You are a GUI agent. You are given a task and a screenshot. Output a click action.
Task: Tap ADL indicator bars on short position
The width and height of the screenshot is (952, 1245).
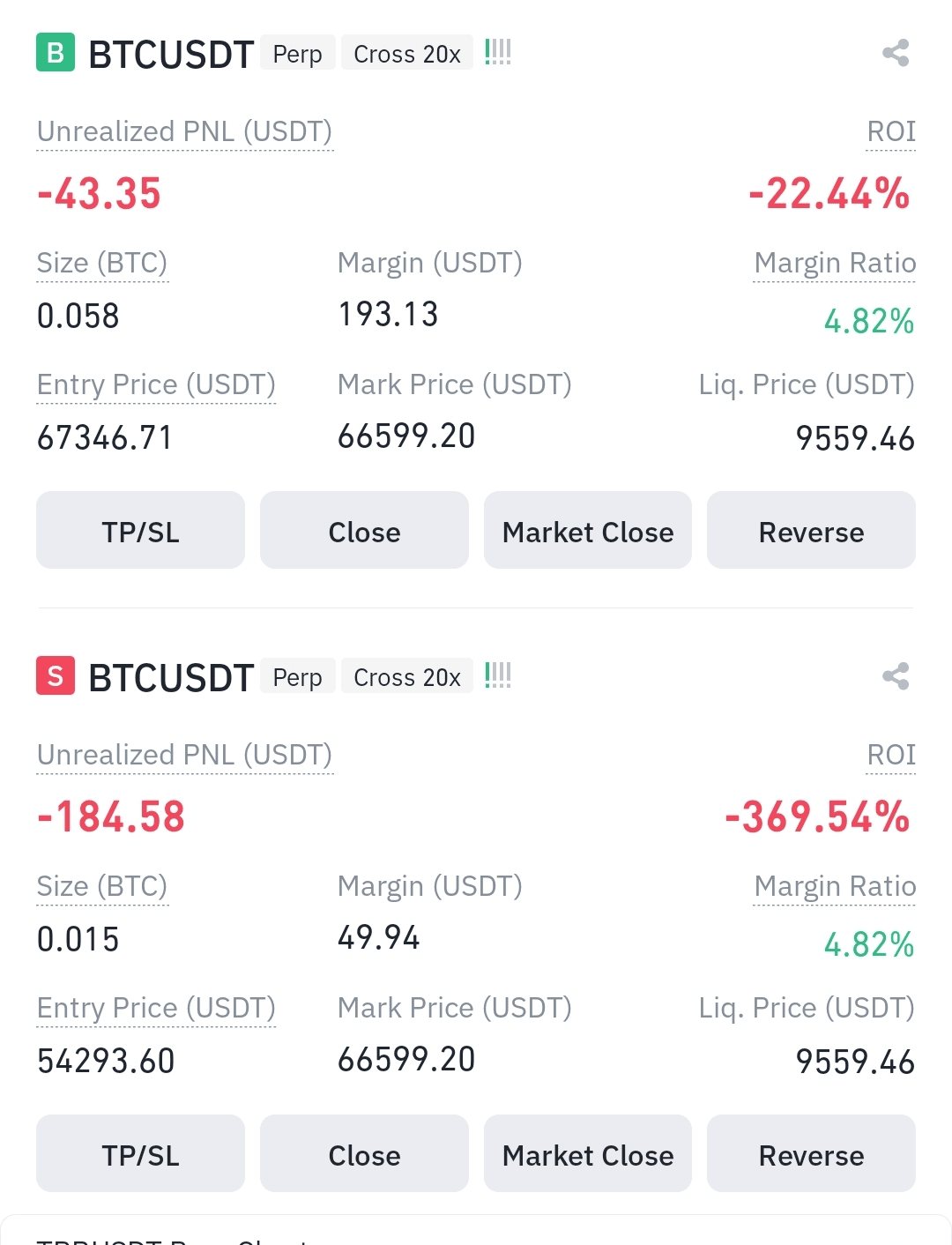498,676
